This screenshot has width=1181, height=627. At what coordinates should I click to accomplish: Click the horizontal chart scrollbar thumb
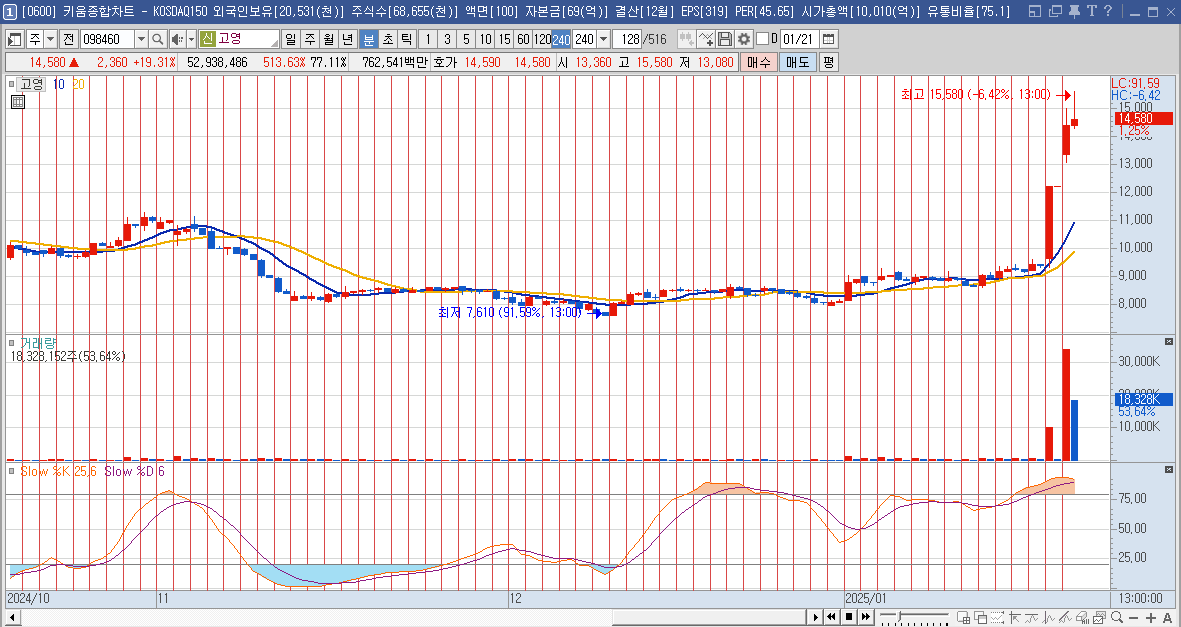(x=708, y=618)
